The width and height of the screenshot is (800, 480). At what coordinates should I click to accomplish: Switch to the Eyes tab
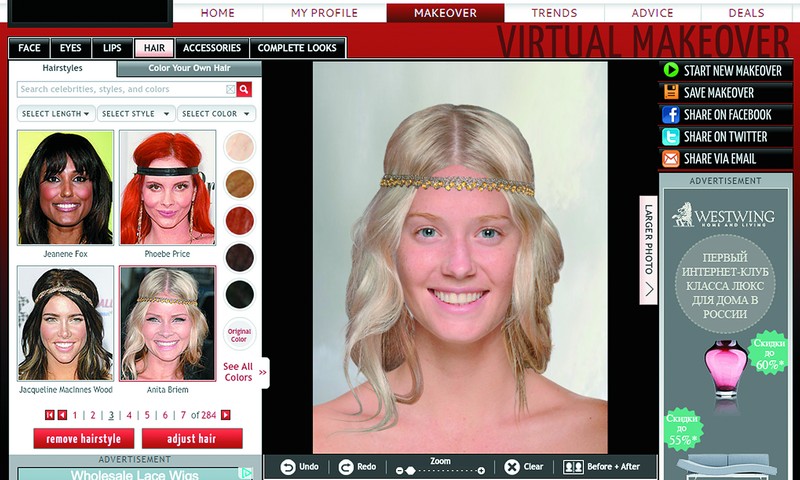tap(70, 48)
